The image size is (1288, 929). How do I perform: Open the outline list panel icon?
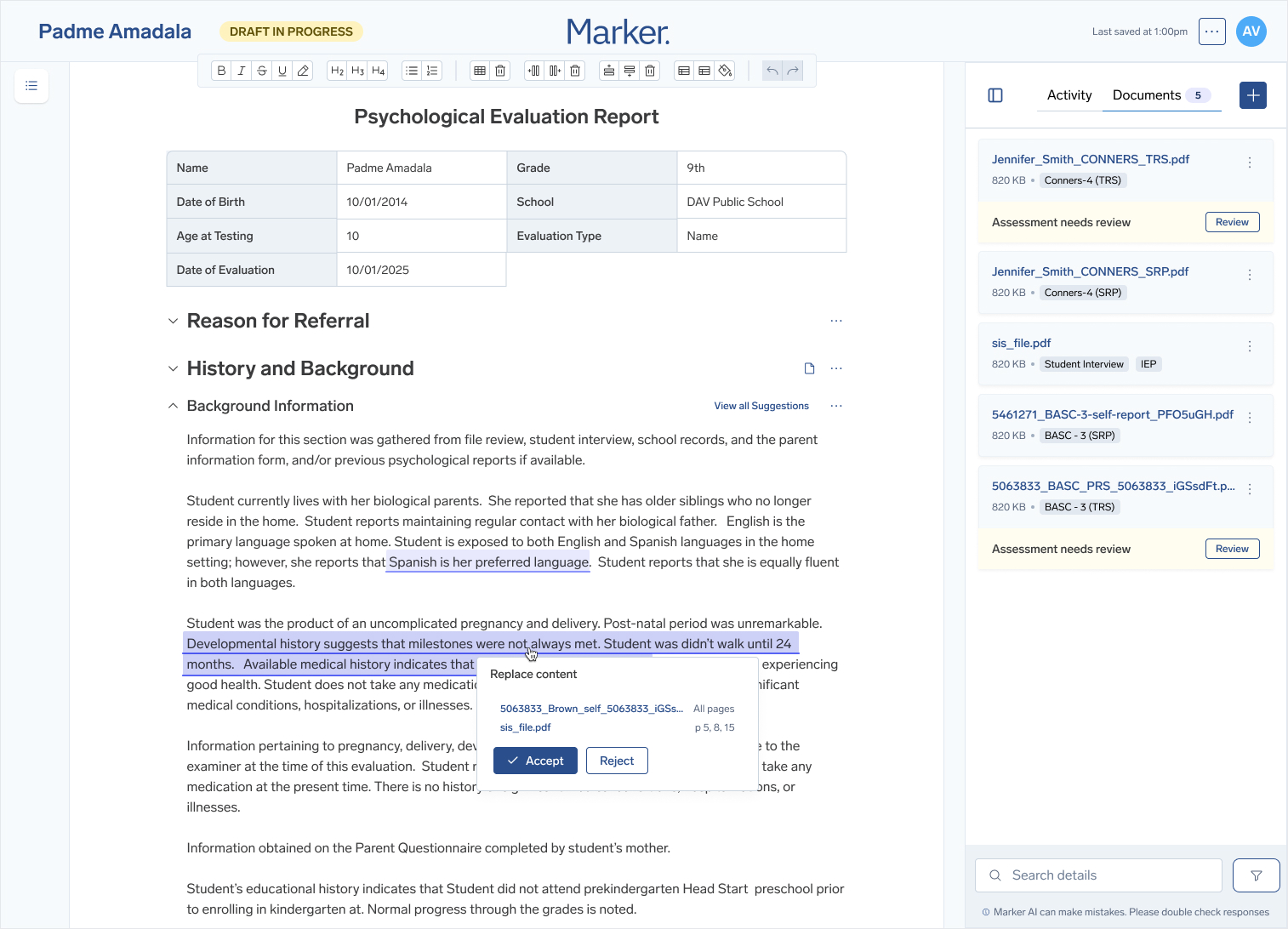[31, 86]
